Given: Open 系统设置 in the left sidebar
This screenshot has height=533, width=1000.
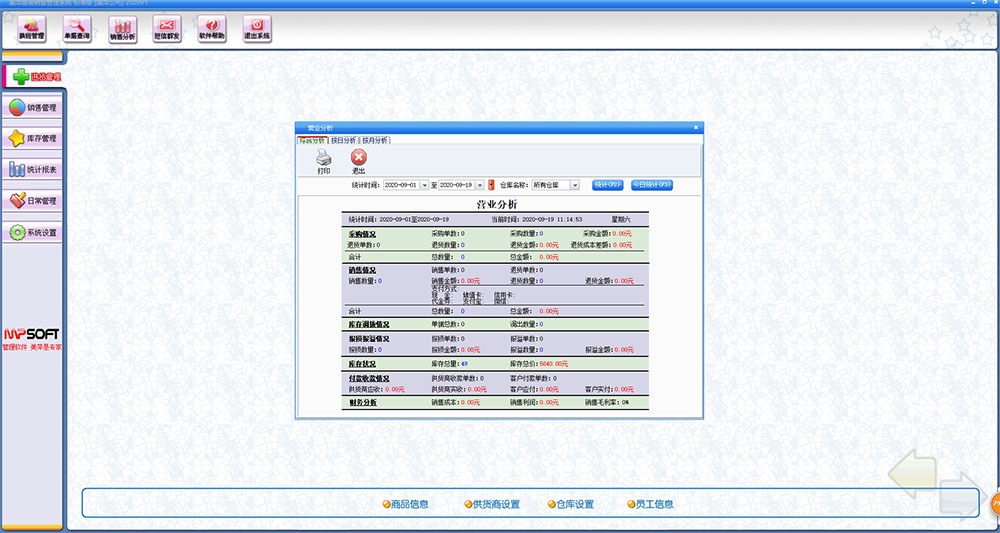Looking at the screenshot, I should click(34, 232).
